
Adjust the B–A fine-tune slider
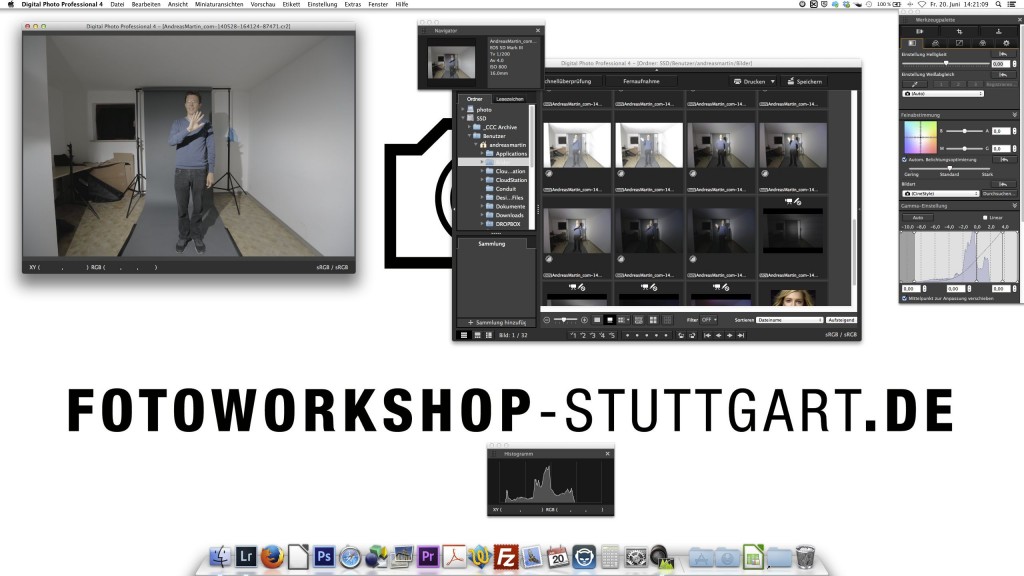pyautogui.click(x=965, y=131)
